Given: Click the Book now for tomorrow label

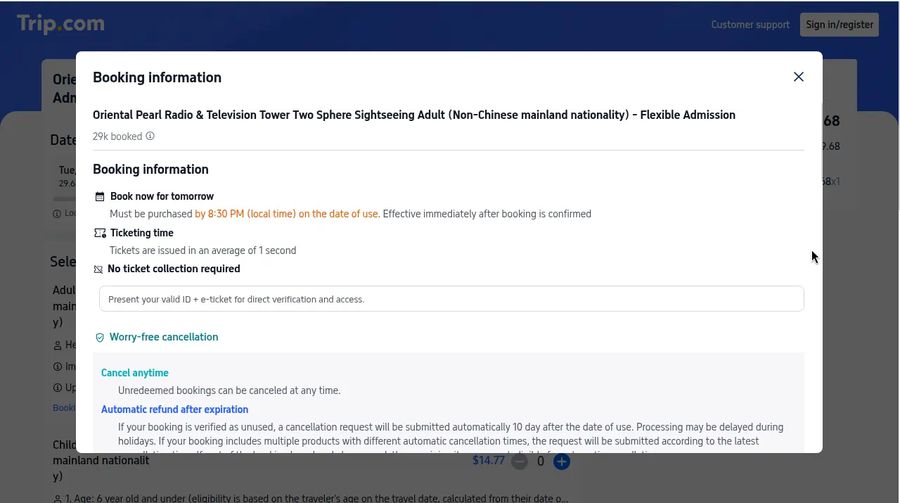Looking at the screenshot, I should (x=162, y=196).
